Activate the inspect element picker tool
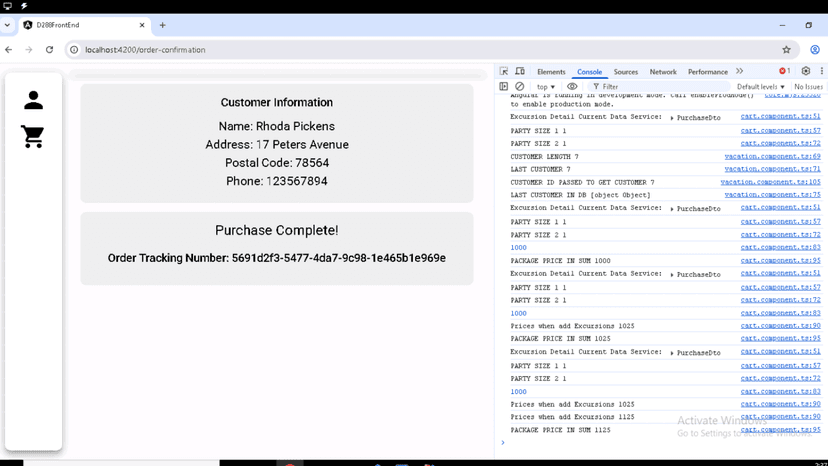828x466 pixels. (504, 72)
